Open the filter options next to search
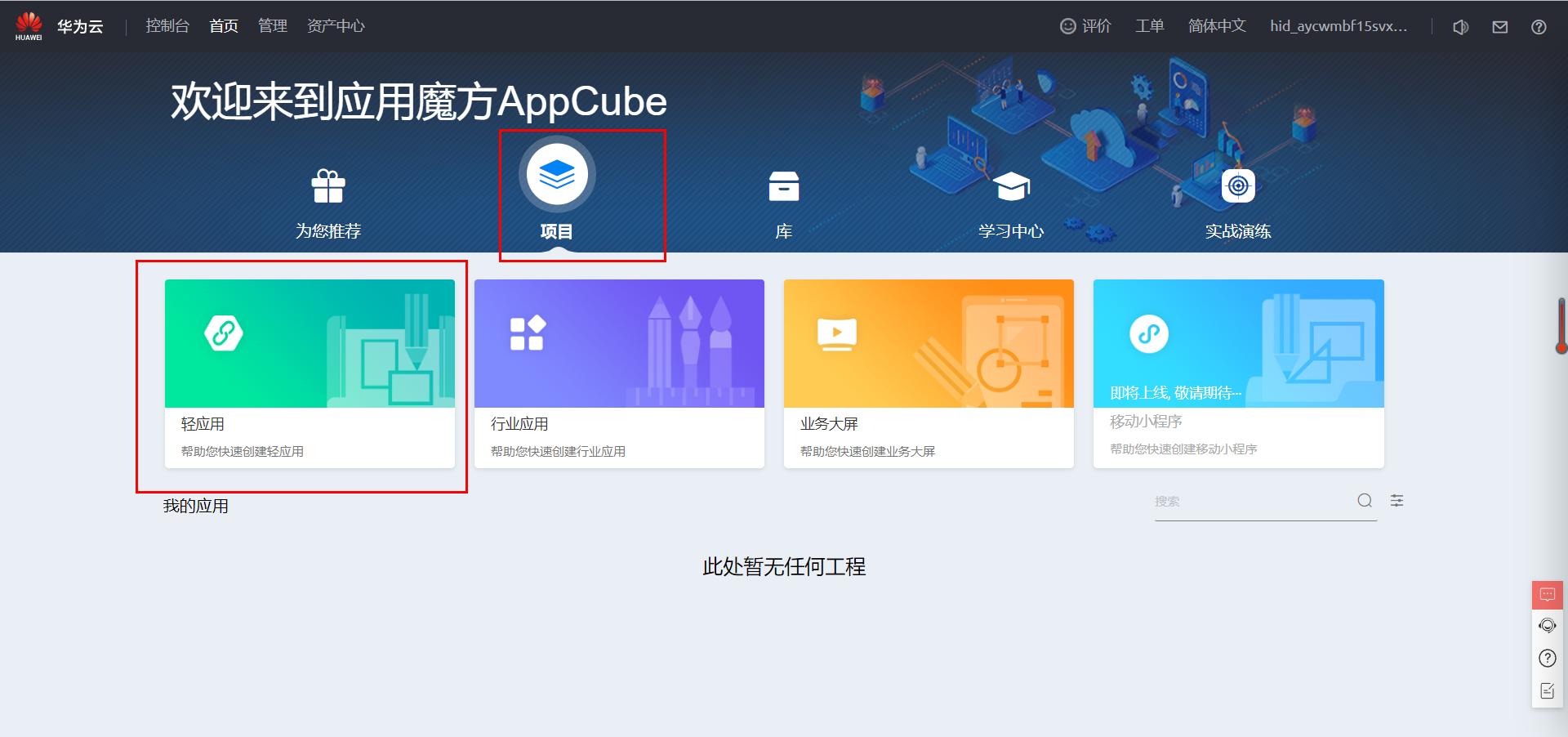Image resolution: width=1568 pixels, height=737 pixels. (x=1396, y=500)
